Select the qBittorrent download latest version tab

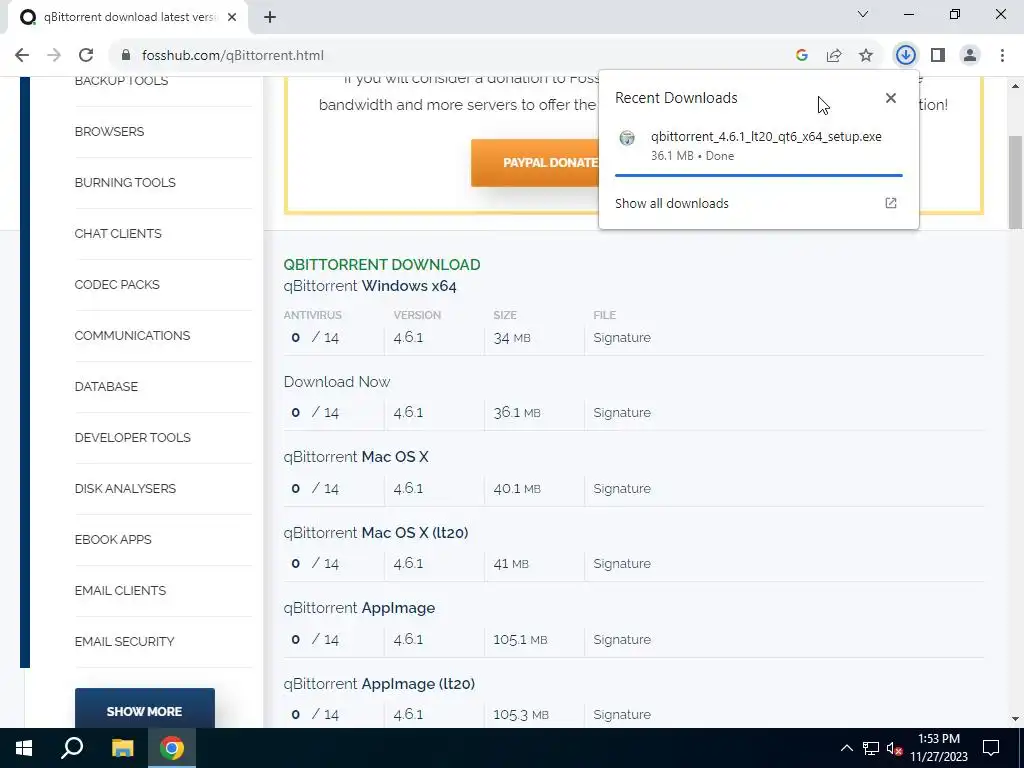click(x=129, y=17)
